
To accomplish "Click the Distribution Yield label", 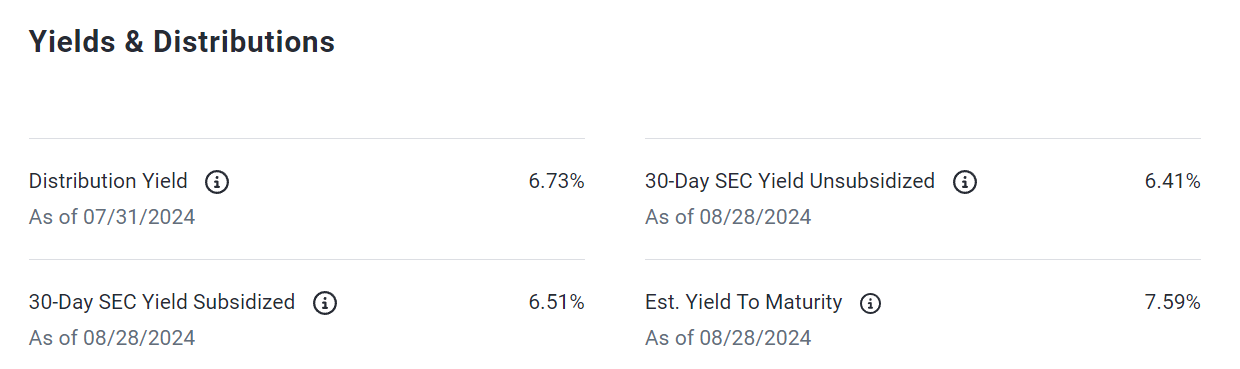I will (108, 181).
